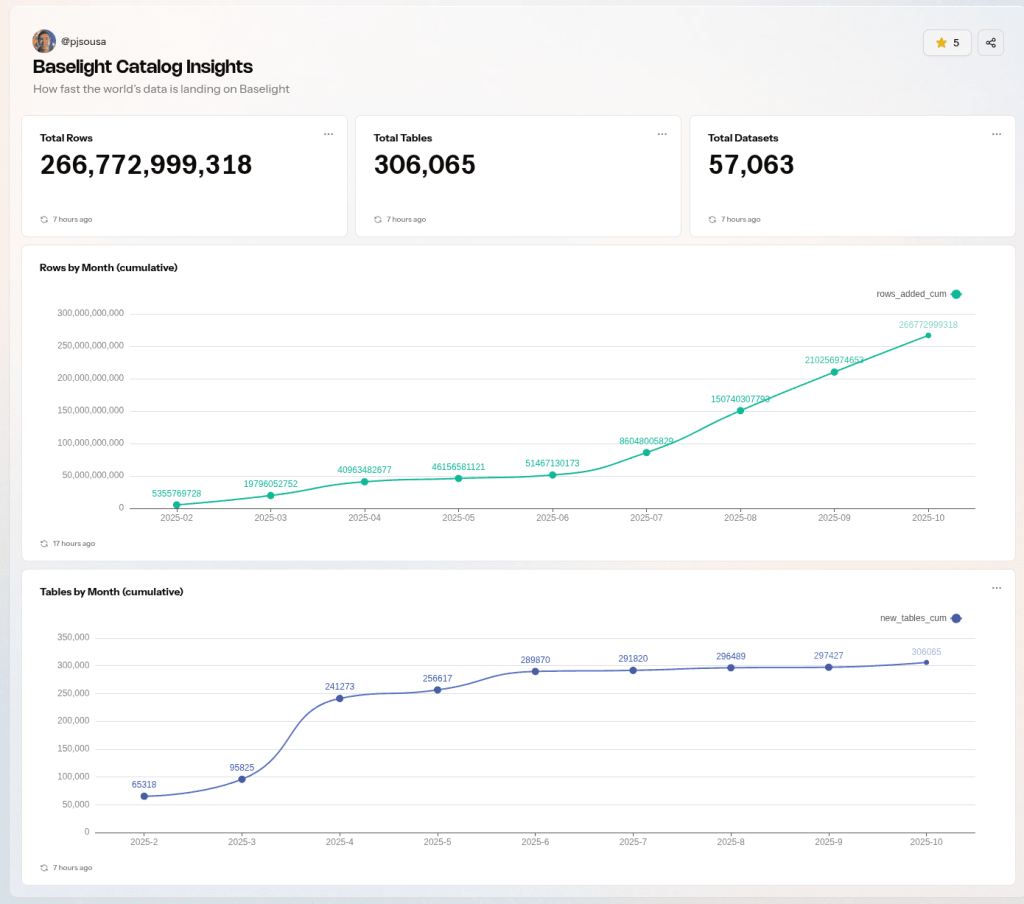The image size is (1024, 904).
Task: Select the tables point labeled 289870
Action: click(x=536, y=671)
